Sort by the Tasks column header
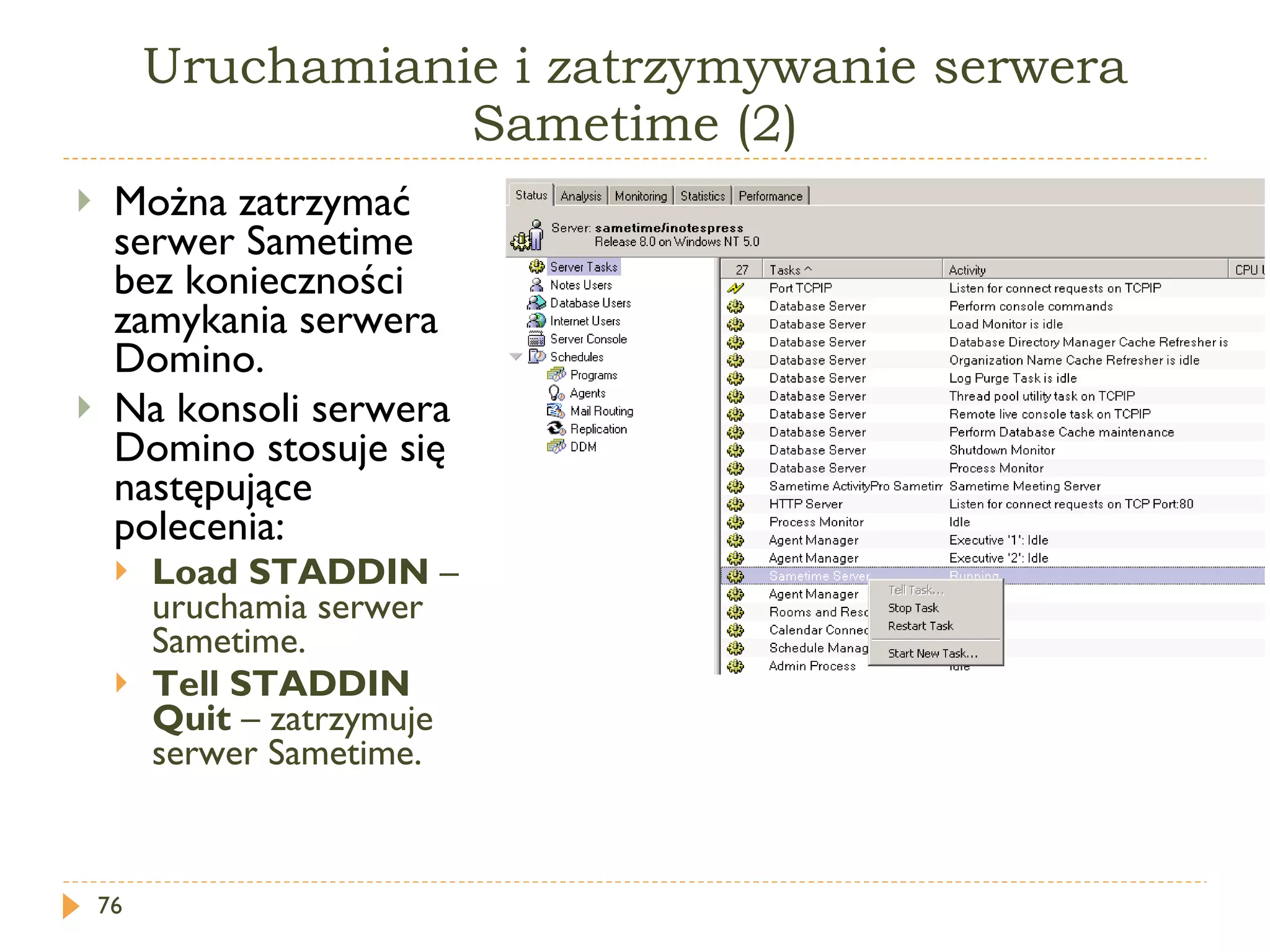This screenshot has height=952, width=1270. coord(852,270)
